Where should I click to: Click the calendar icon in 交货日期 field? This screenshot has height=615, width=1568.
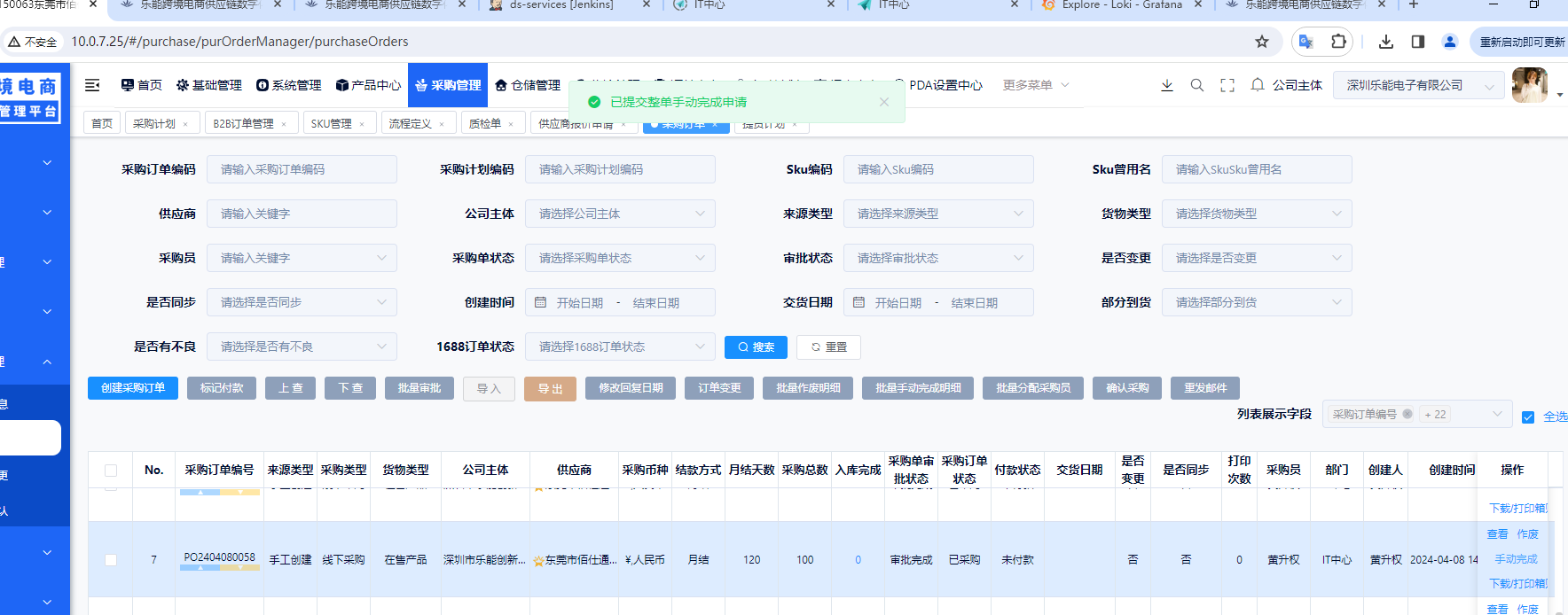pos(859,302)
